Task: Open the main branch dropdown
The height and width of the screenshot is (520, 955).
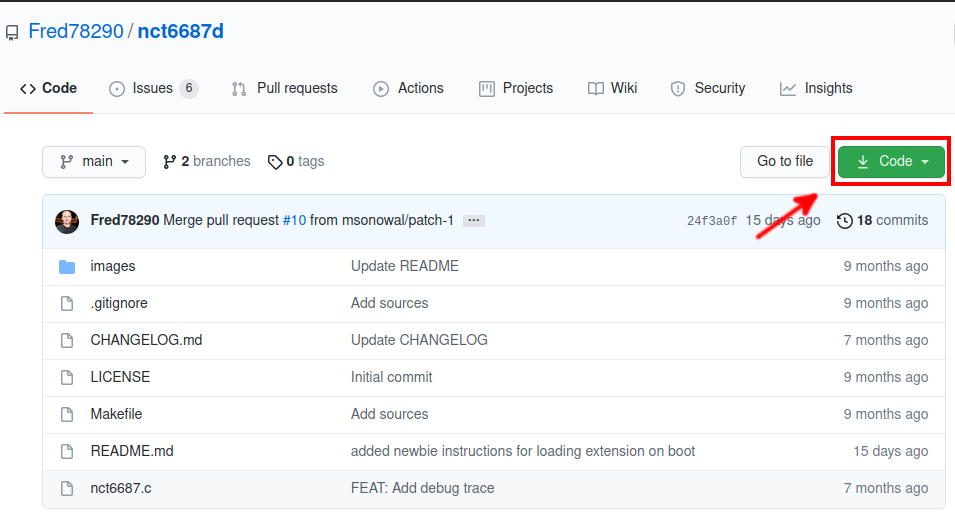Action: 94,162
